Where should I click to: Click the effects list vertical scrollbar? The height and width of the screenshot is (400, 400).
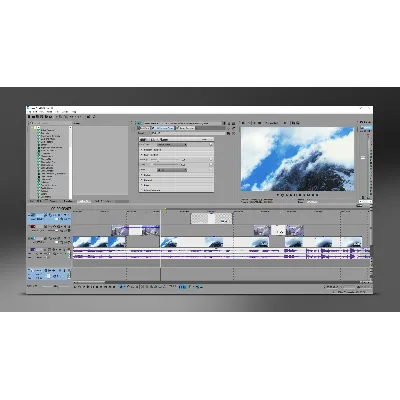tap(70, 162)
